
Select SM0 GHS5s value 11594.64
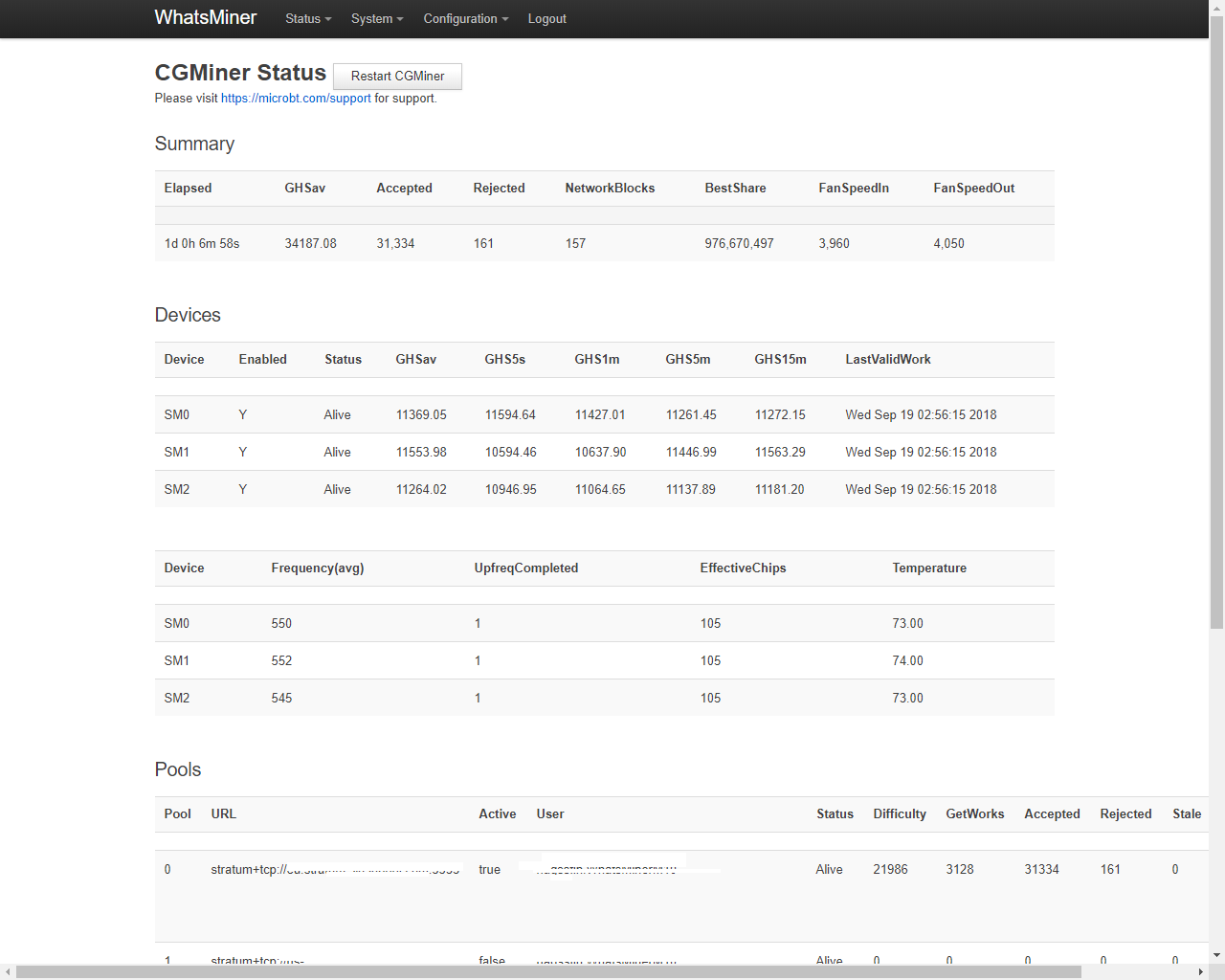(x=510, y=415)
